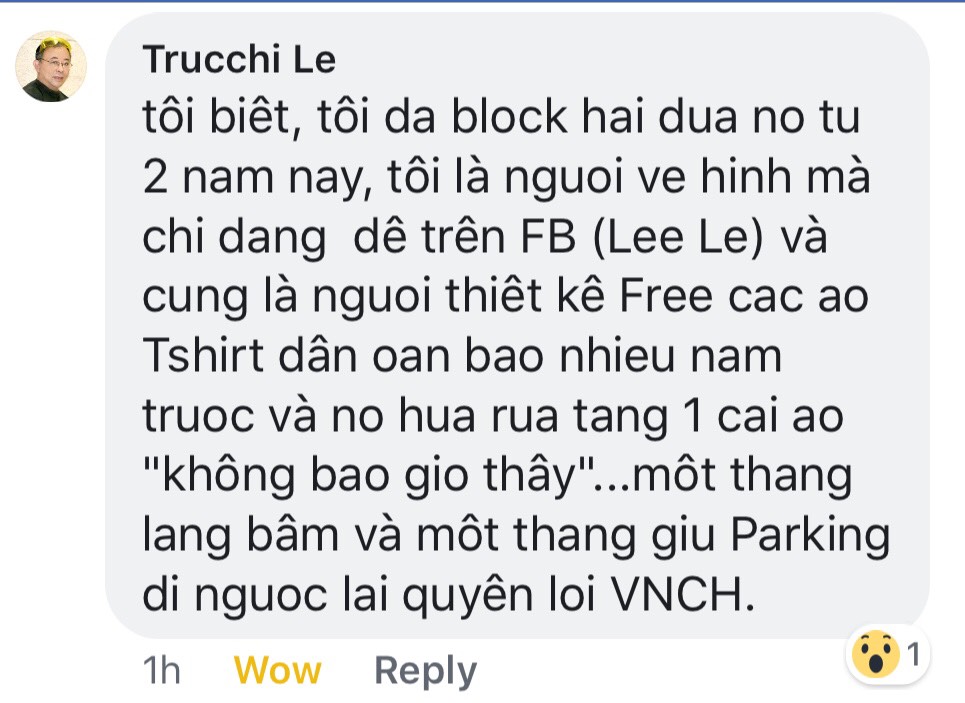Click the "FB" text in the comment

pyautogui.click(x=548, y=237)
